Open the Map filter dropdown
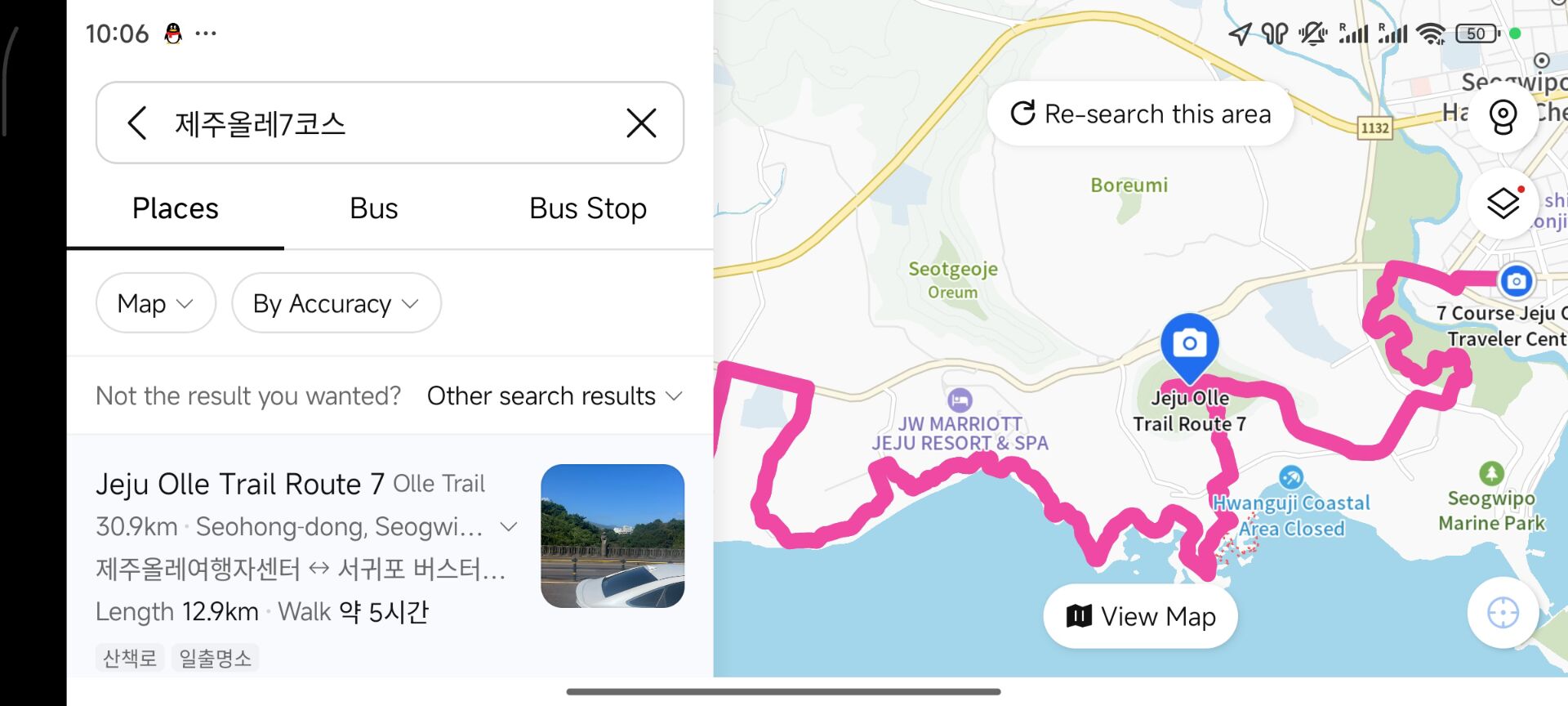 tap(155, 303)
